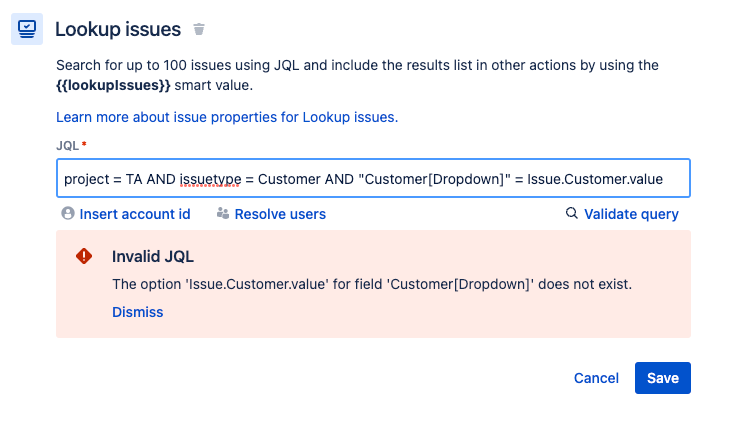
Task: Run Validate query
Action: (631, 214)
